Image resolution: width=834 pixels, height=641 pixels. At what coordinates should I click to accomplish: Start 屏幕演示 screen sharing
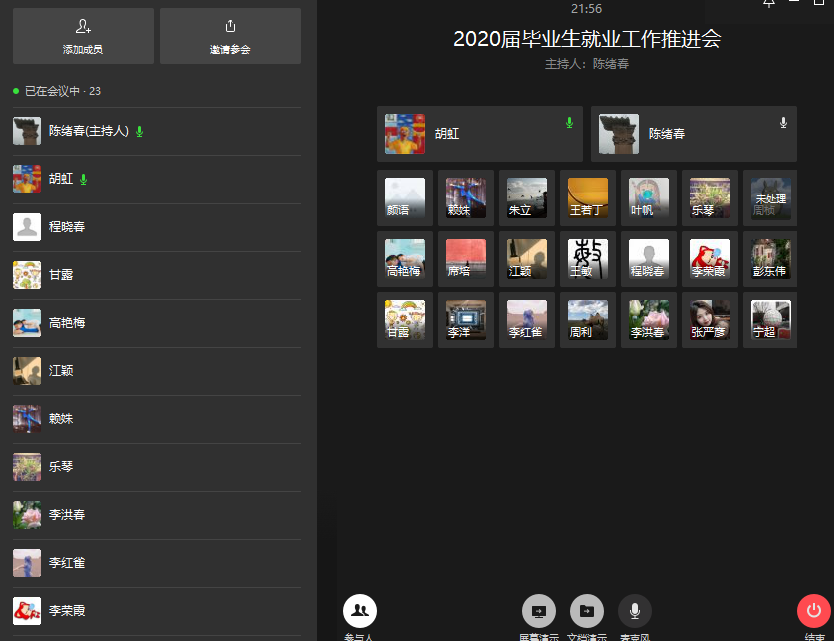click(x=538, y=611)
